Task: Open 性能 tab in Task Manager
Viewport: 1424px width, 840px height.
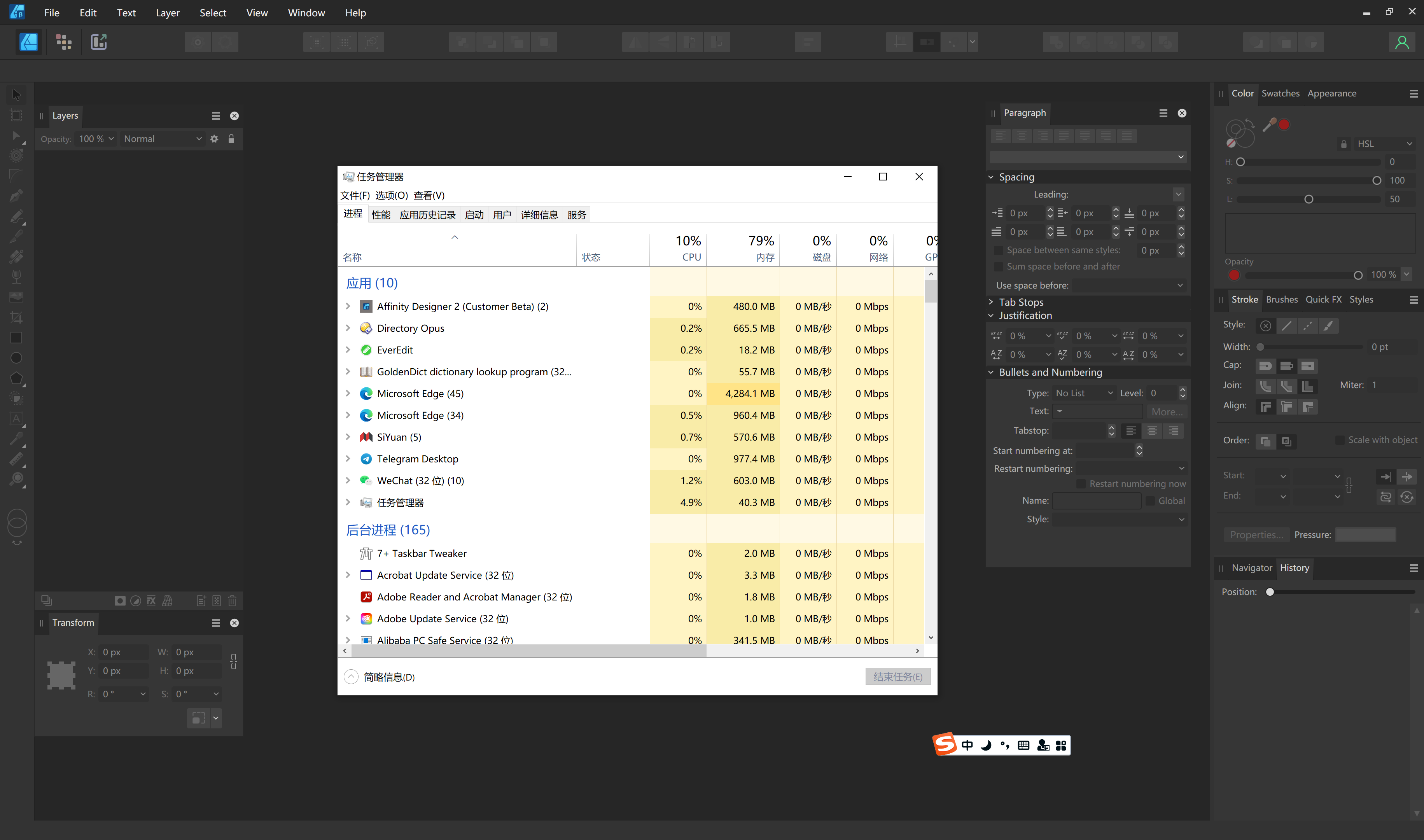Action: [x=381, y=215]
